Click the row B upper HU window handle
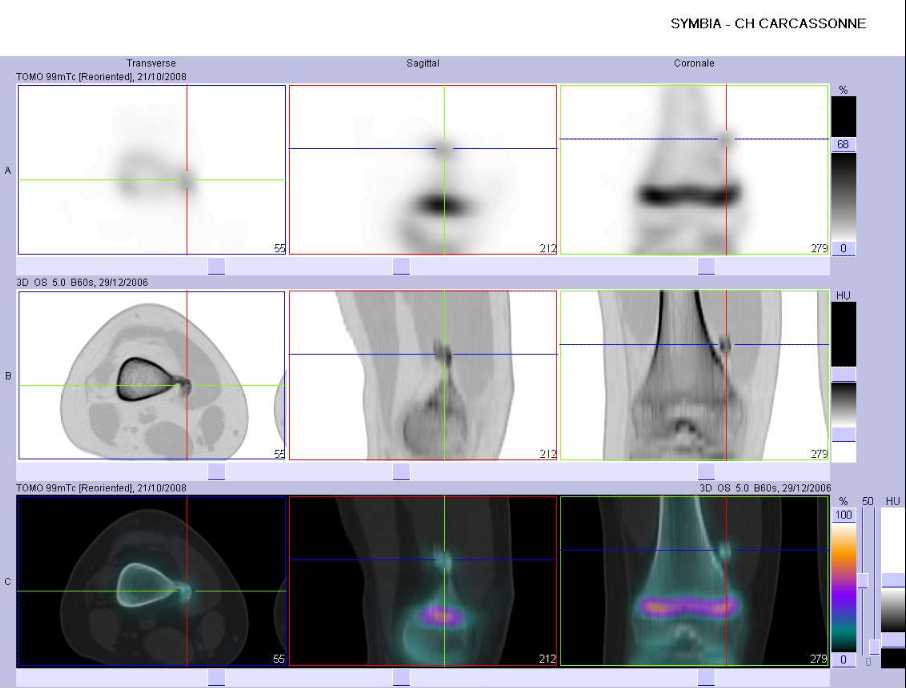Screen dimensions: 906x688 pos(843,375)
